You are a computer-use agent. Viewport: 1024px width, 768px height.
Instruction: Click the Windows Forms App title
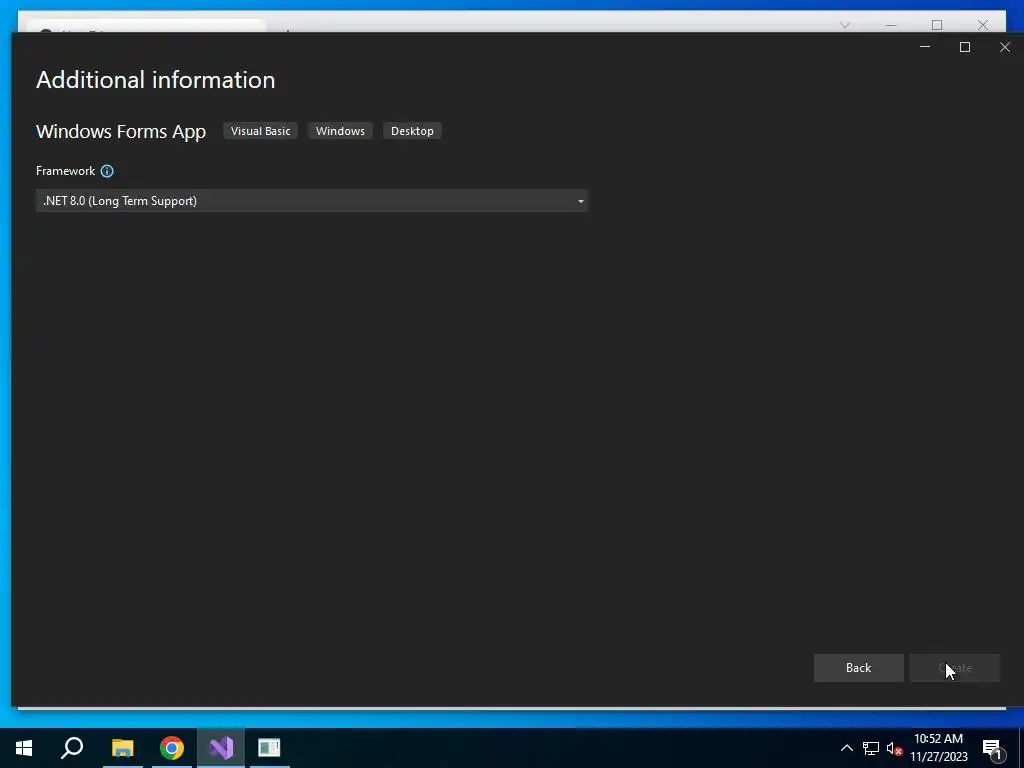(121, 131)
